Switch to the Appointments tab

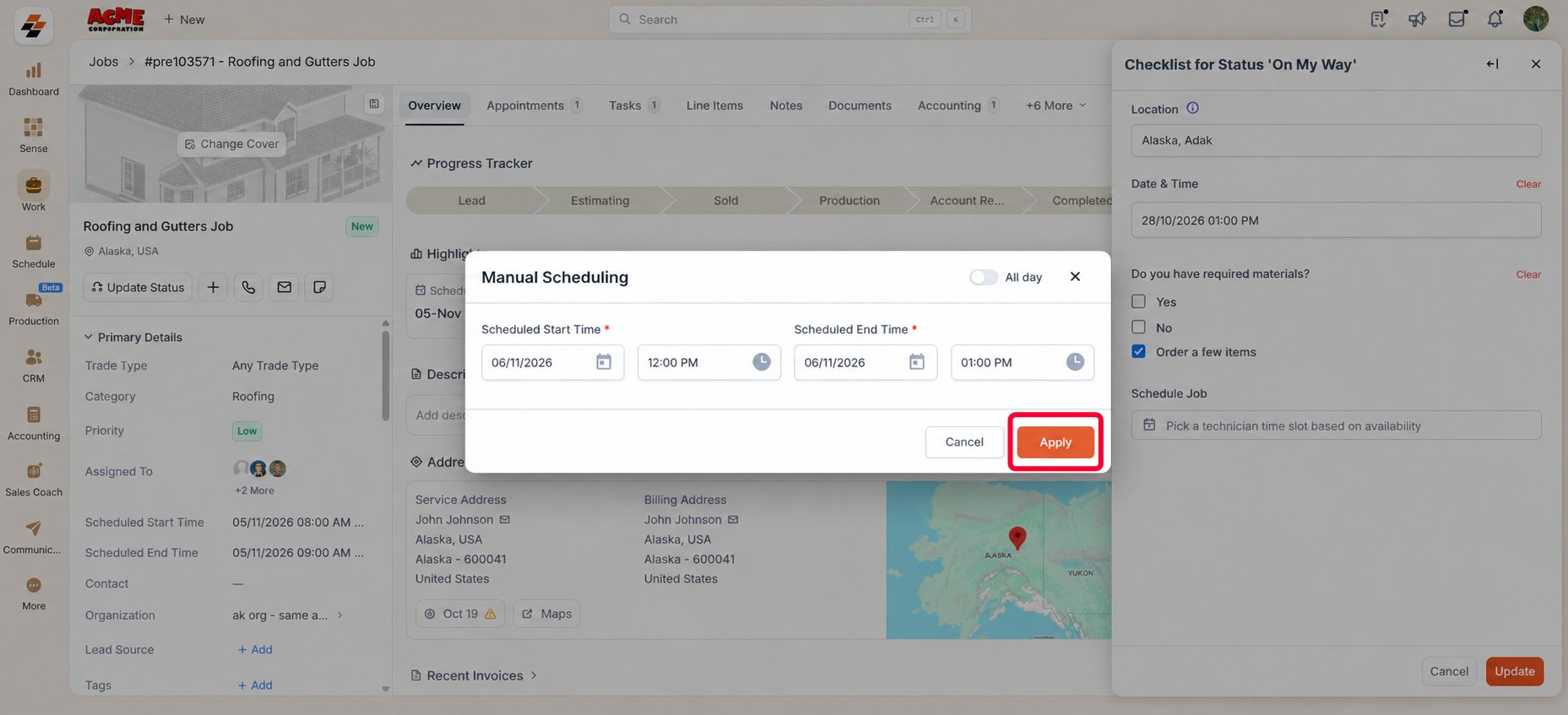click(534, 106)
